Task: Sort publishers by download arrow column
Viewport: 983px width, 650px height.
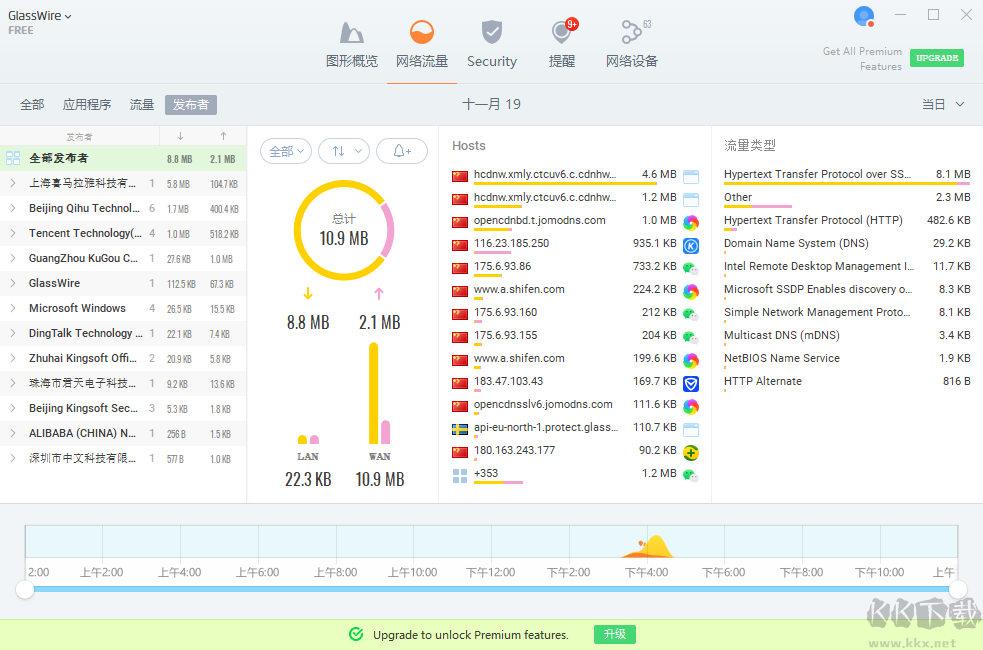Action: [180, 136]
